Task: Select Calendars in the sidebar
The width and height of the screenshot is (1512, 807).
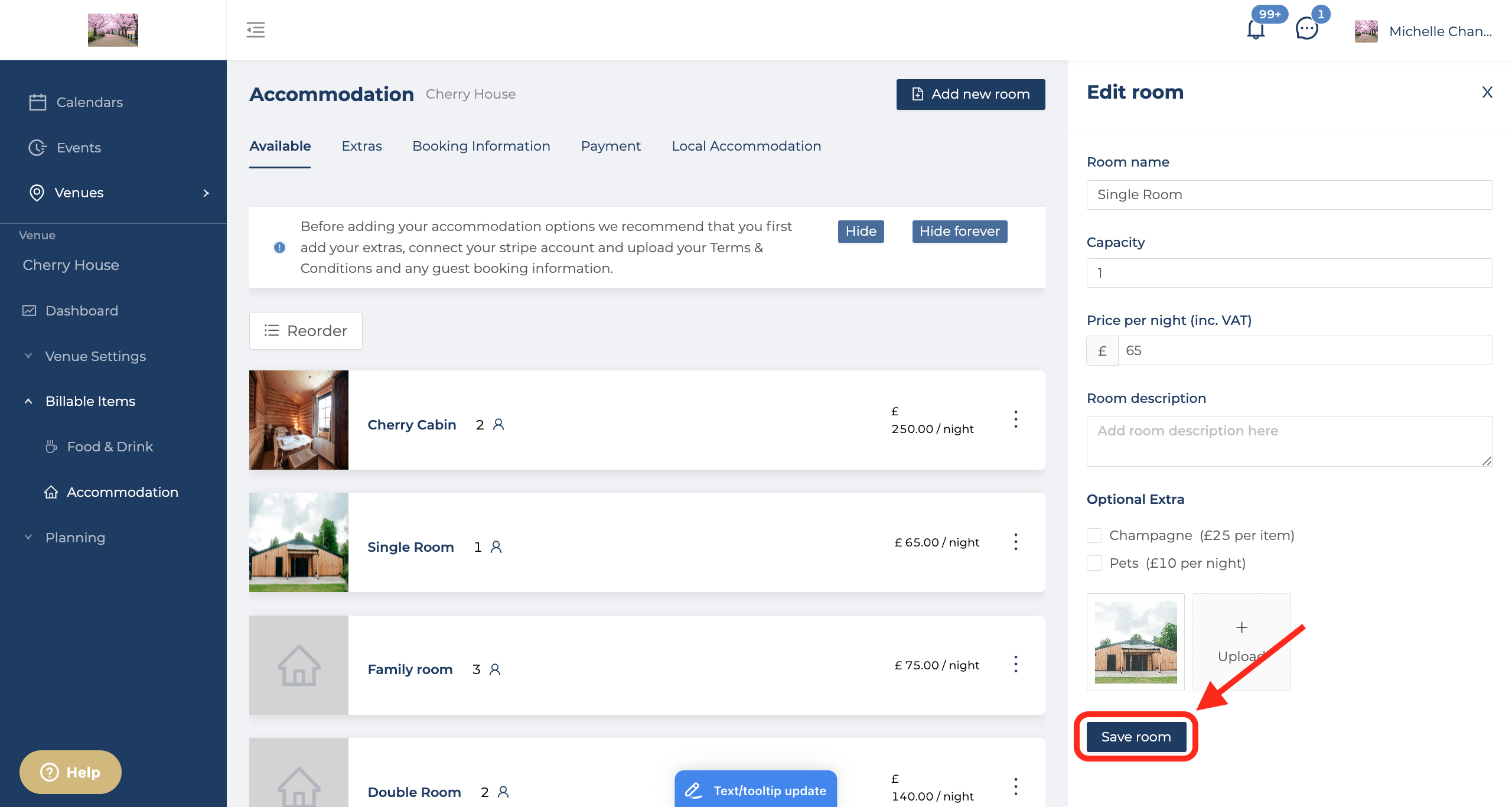Action: 90,102
